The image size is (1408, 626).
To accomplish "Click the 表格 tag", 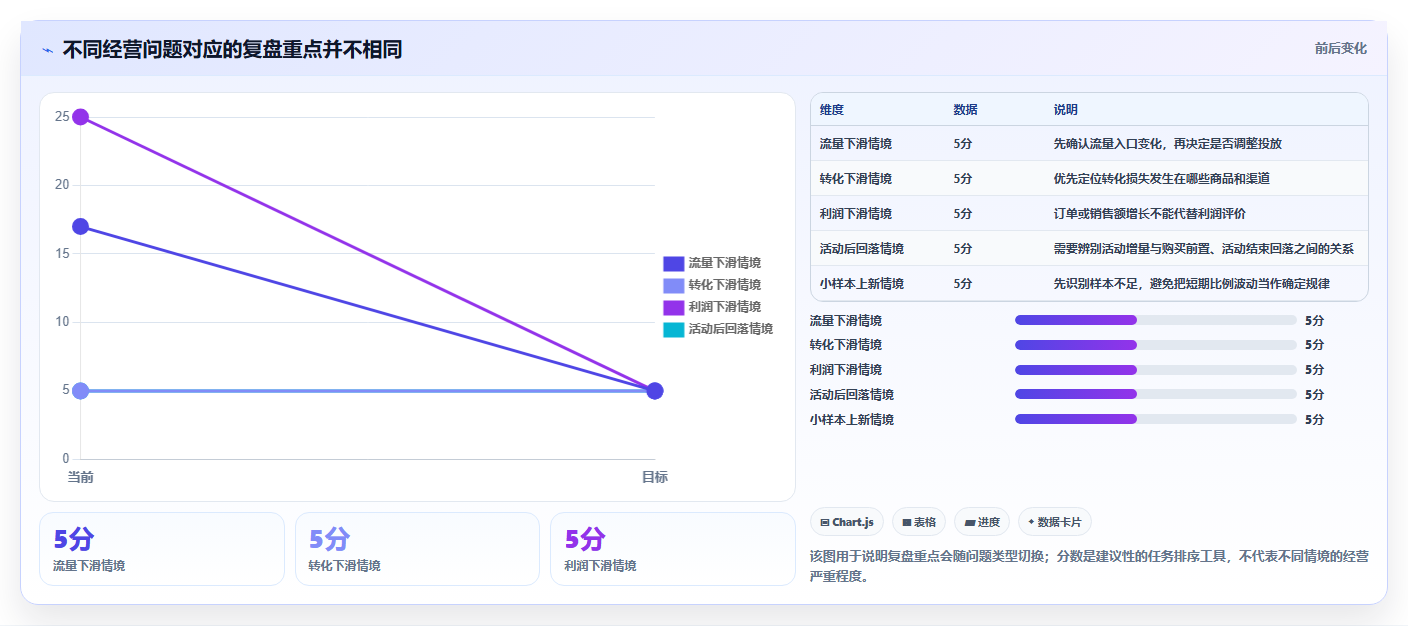I will tap(919, 522).
